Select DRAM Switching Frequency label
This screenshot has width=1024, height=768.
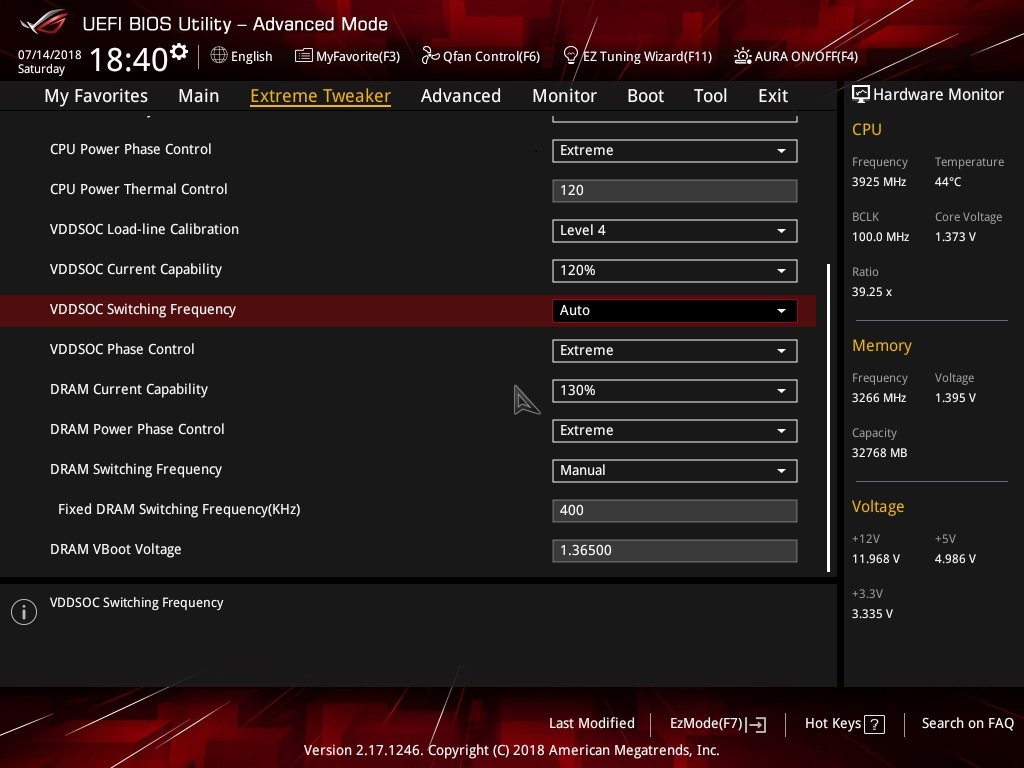pos(136,470)
